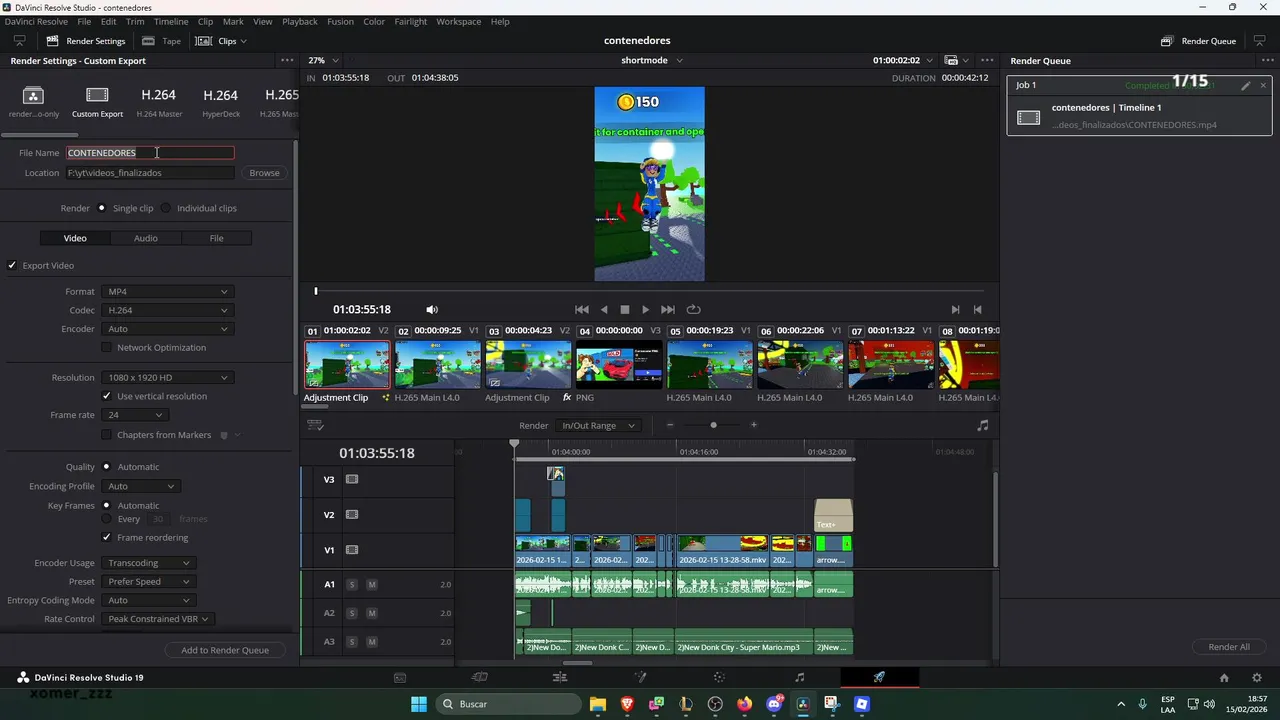Image resolution: width=1280 pixels, height=720 pixels.
Task: Select Individual clips render option
Action: (x=166, y=208)
